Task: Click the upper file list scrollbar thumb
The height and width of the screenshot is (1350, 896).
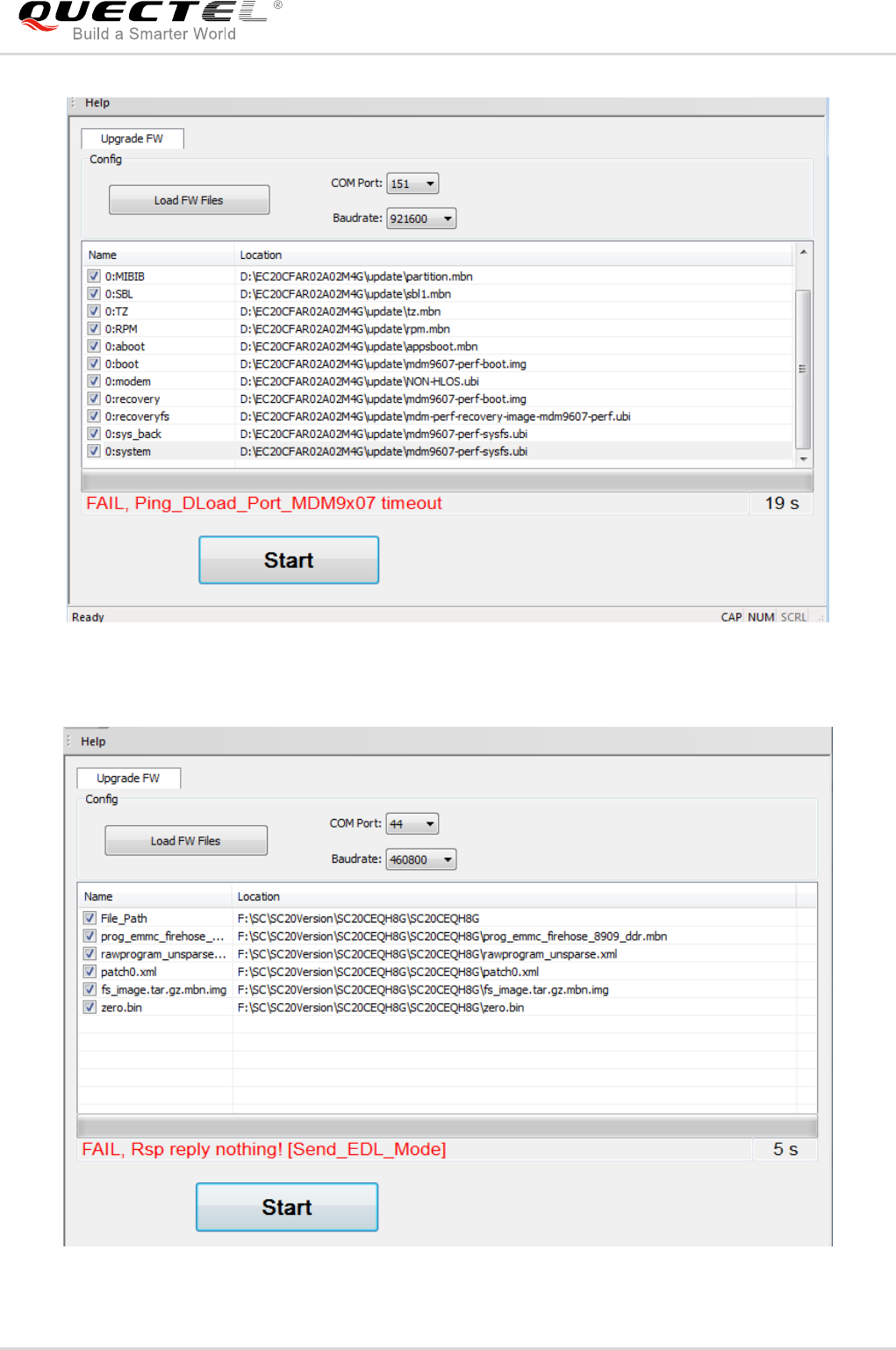Action: click(x=803, y=369)
